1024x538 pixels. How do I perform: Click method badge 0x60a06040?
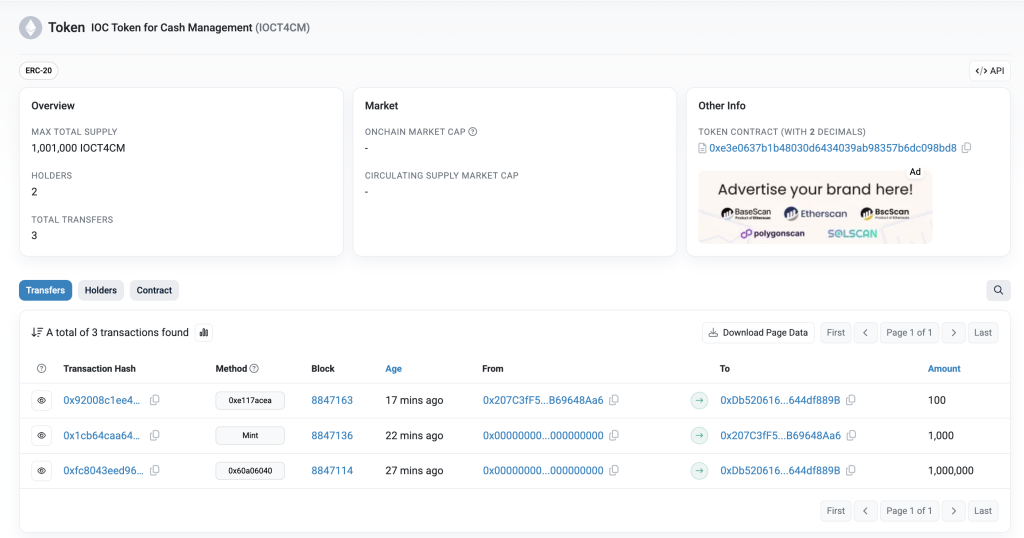tap(250, 471)
